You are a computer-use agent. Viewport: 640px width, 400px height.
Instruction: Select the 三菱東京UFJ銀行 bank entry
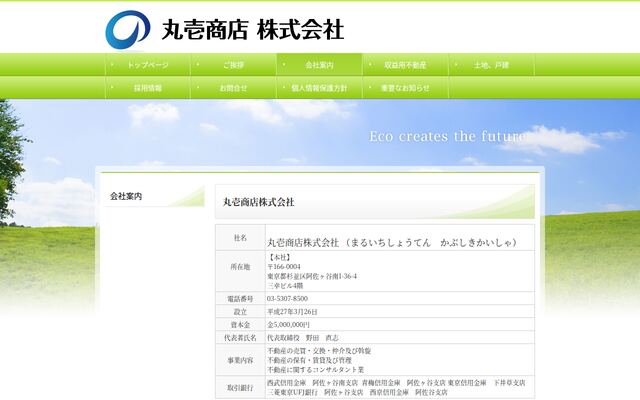(x=315, y=392)
